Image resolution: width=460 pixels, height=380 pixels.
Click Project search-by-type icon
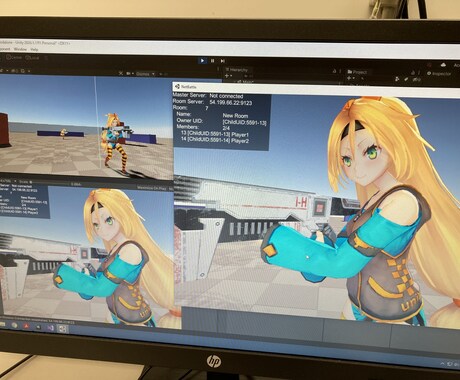coord(397,79)
